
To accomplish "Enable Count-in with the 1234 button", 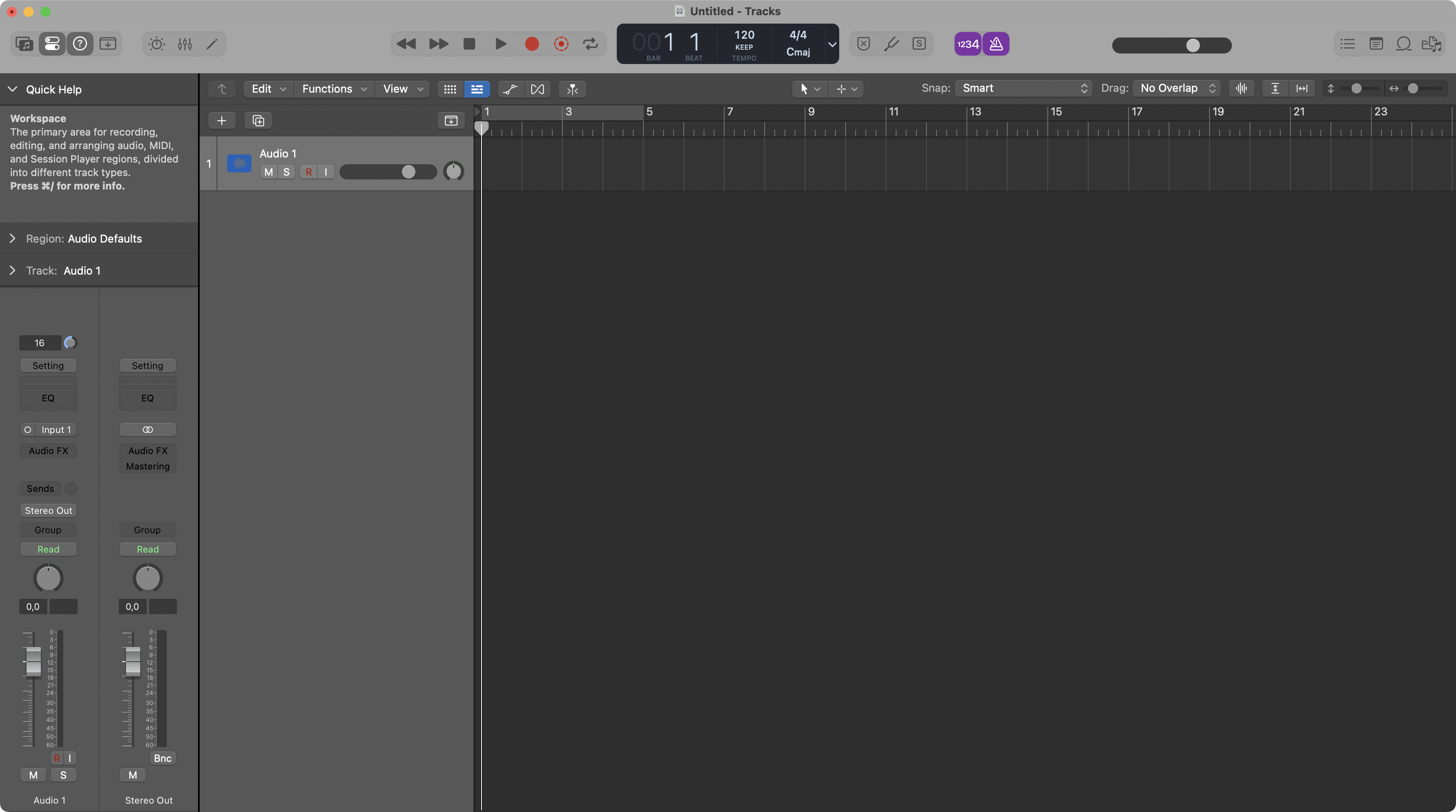I will click(x=968, y=44).
